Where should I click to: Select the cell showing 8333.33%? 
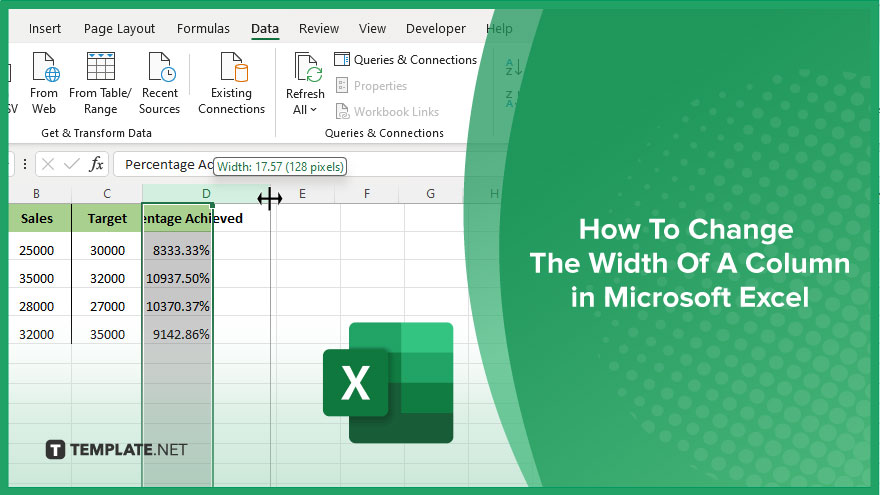point(177,250)
